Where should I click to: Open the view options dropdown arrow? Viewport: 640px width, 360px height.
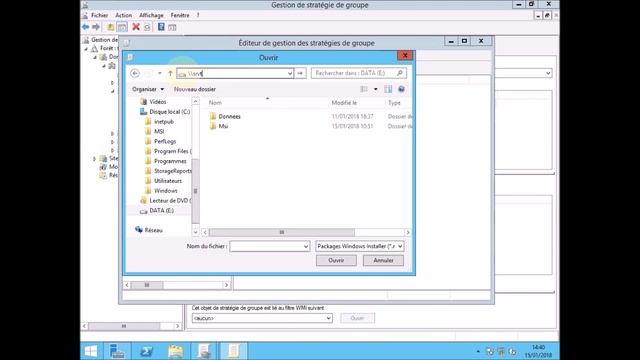click(376, 89)
